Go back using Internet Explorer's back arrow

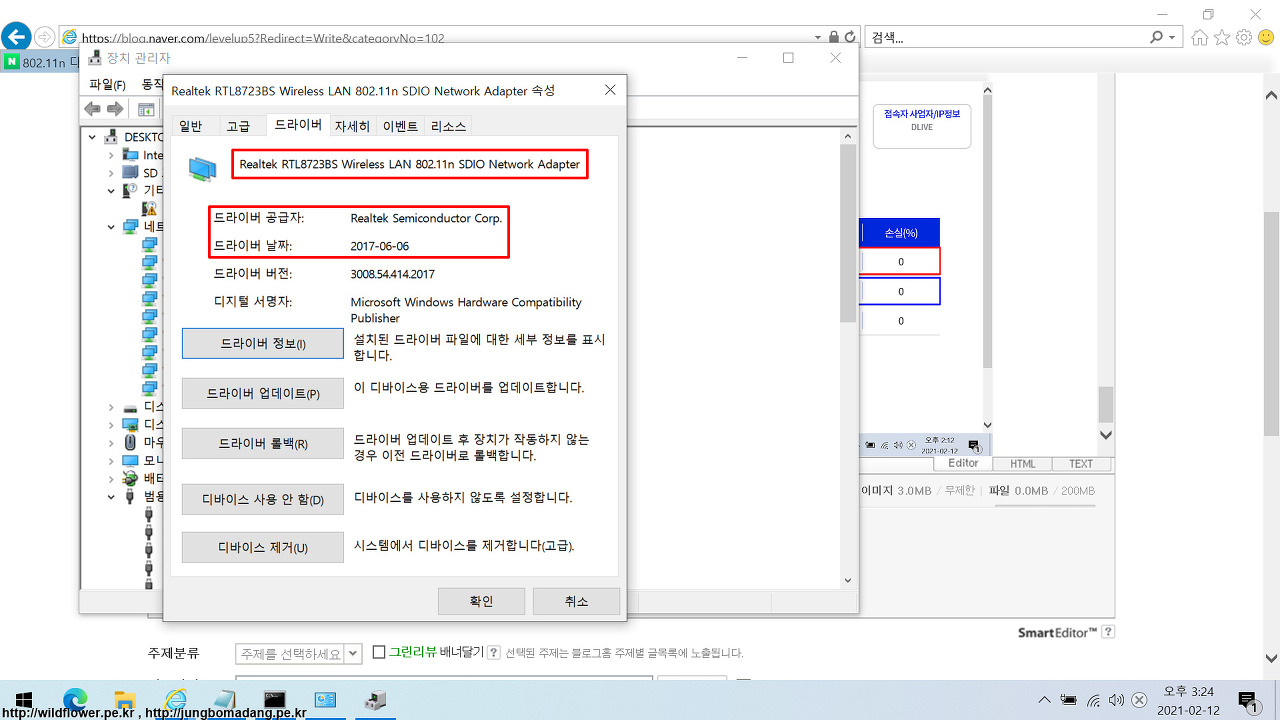pyautogui.click(x=16, y=37)
